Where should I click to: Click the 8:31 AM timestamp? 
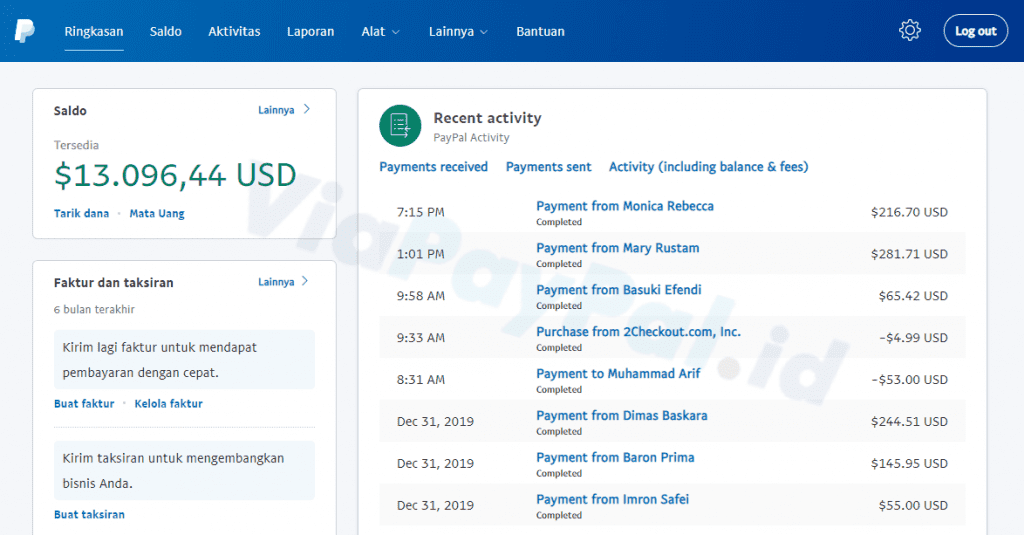[x=421, y=380]
